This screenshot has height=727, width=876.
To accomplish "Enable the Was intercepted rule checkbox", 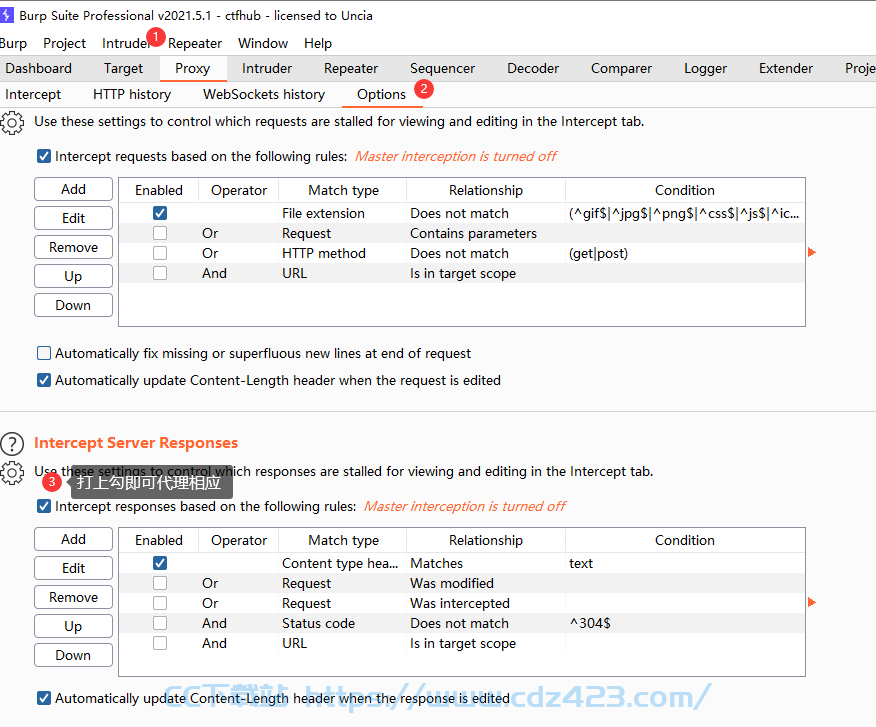I will [160, 603].
